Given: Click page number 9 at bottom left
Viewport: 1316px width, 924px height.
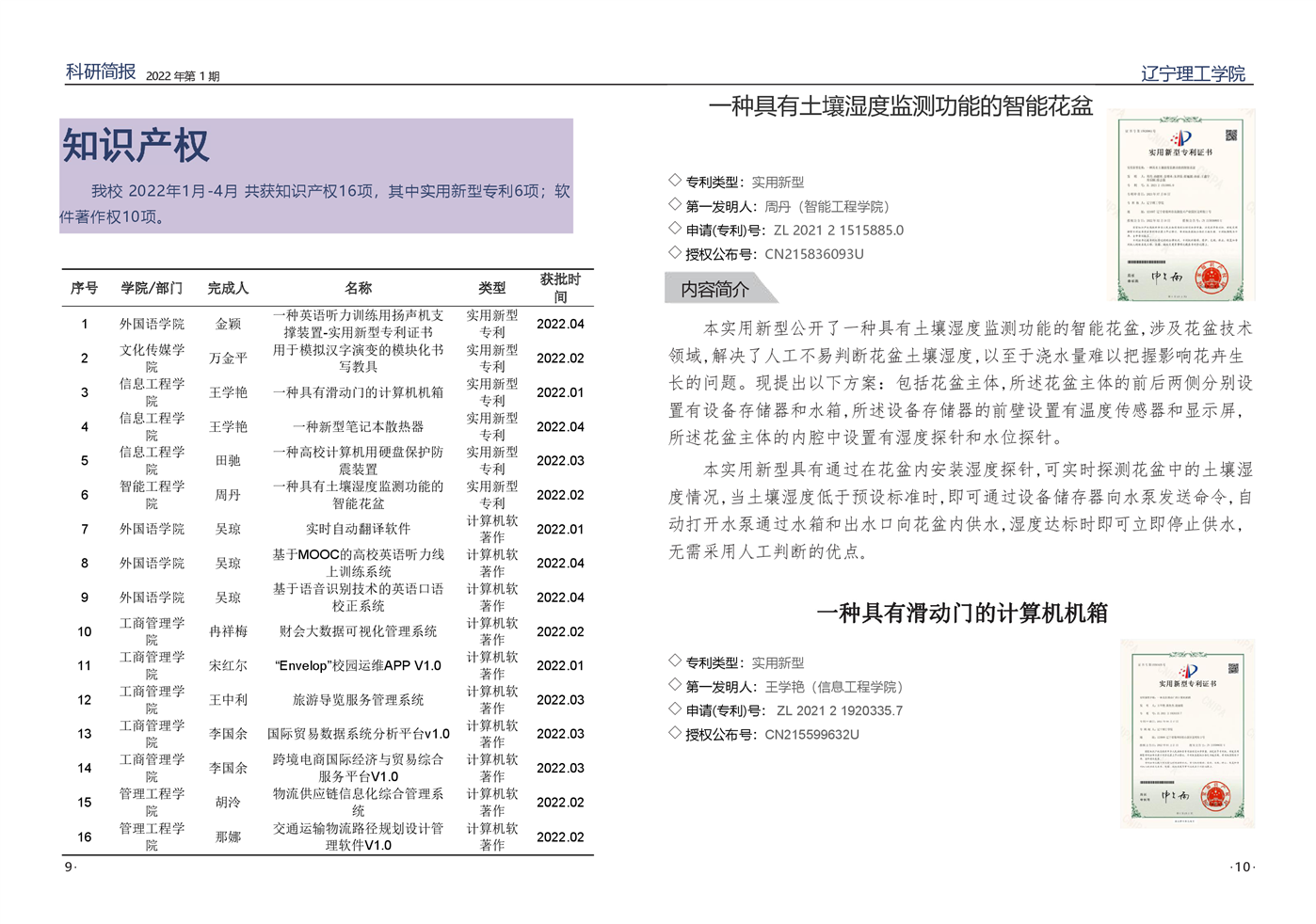Looking at the screenshot, I should click(x=69, y=867).
